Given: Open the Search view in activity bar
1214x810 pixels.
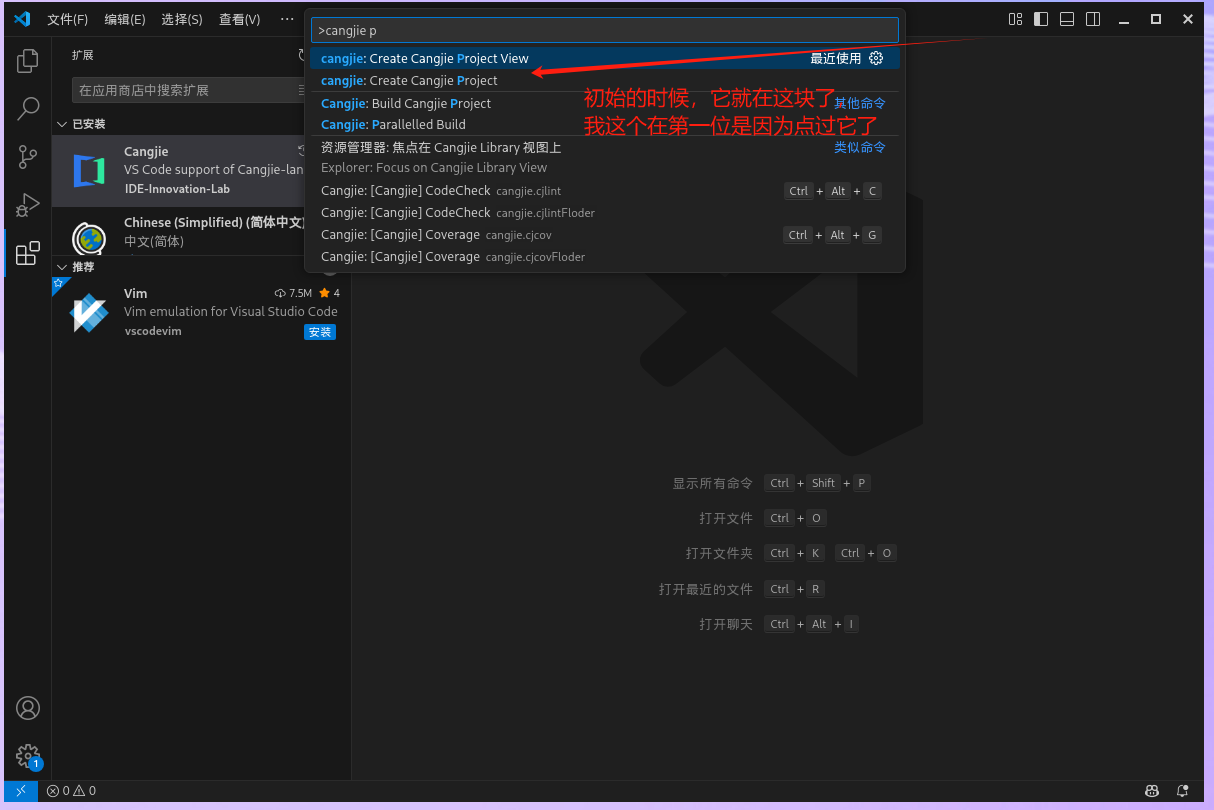Looking at the screenshot, I should click(x=28, y=109).
